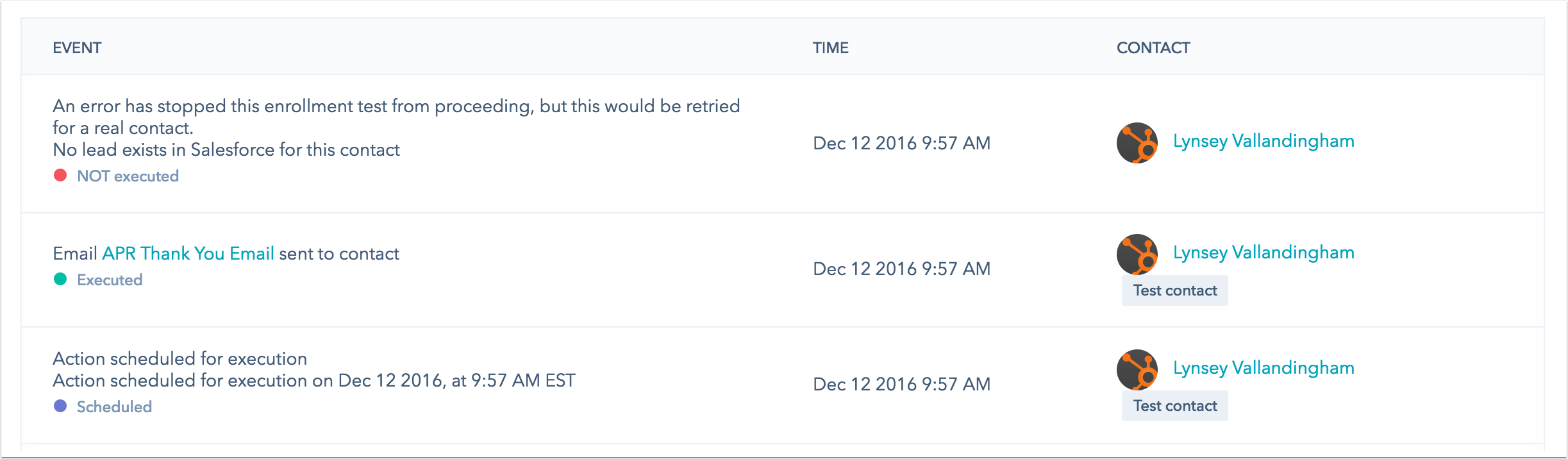Click the HubSpot avatar in the scheduled action row

point(1137,370)
